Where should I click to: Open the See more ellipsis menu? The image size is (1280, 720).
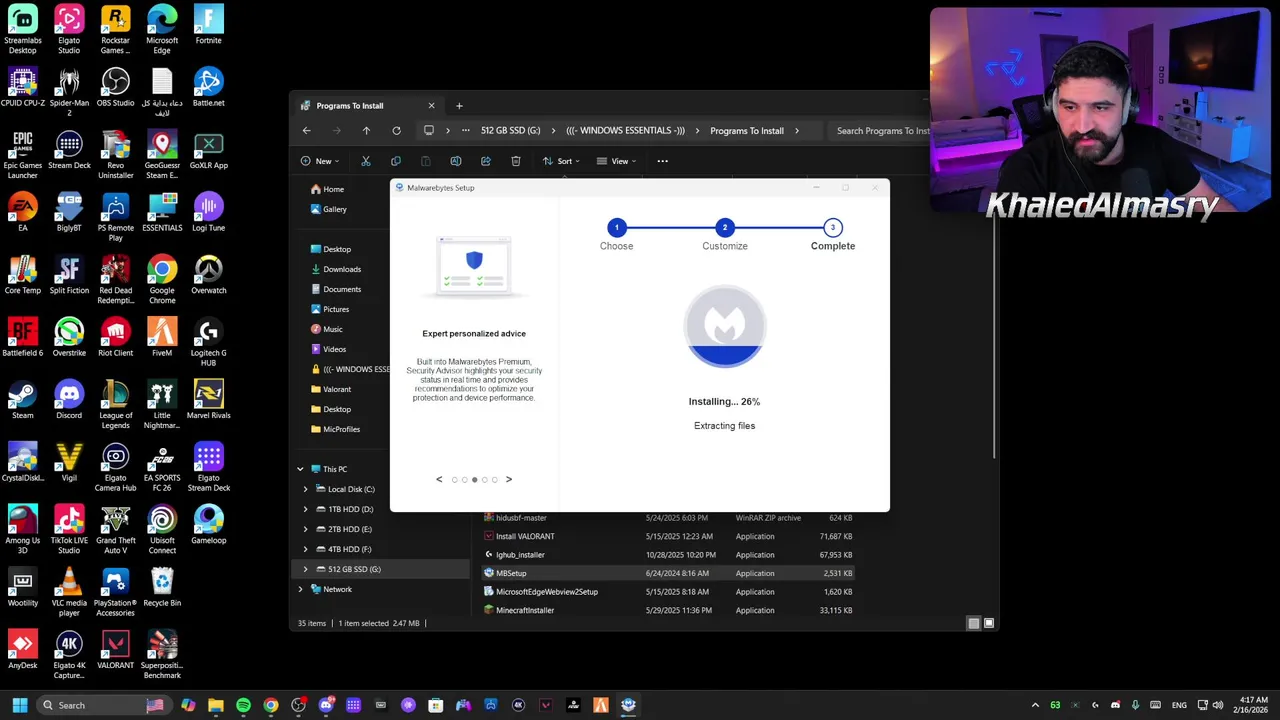662,161
